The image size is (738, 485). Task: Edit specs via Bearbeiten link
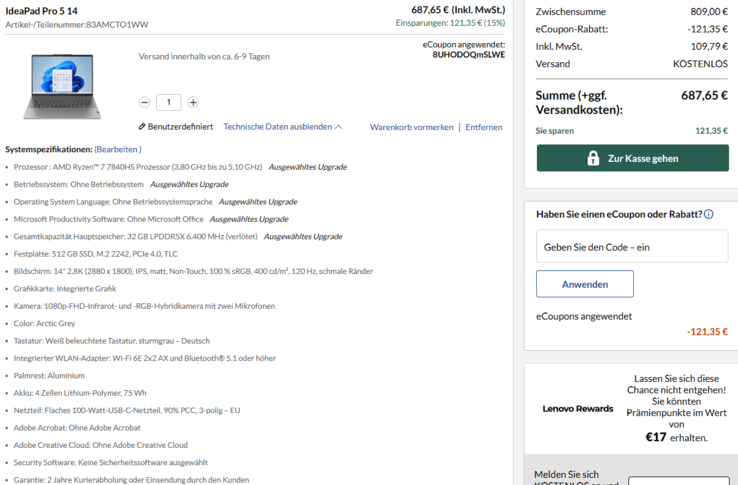pos(118,149)
